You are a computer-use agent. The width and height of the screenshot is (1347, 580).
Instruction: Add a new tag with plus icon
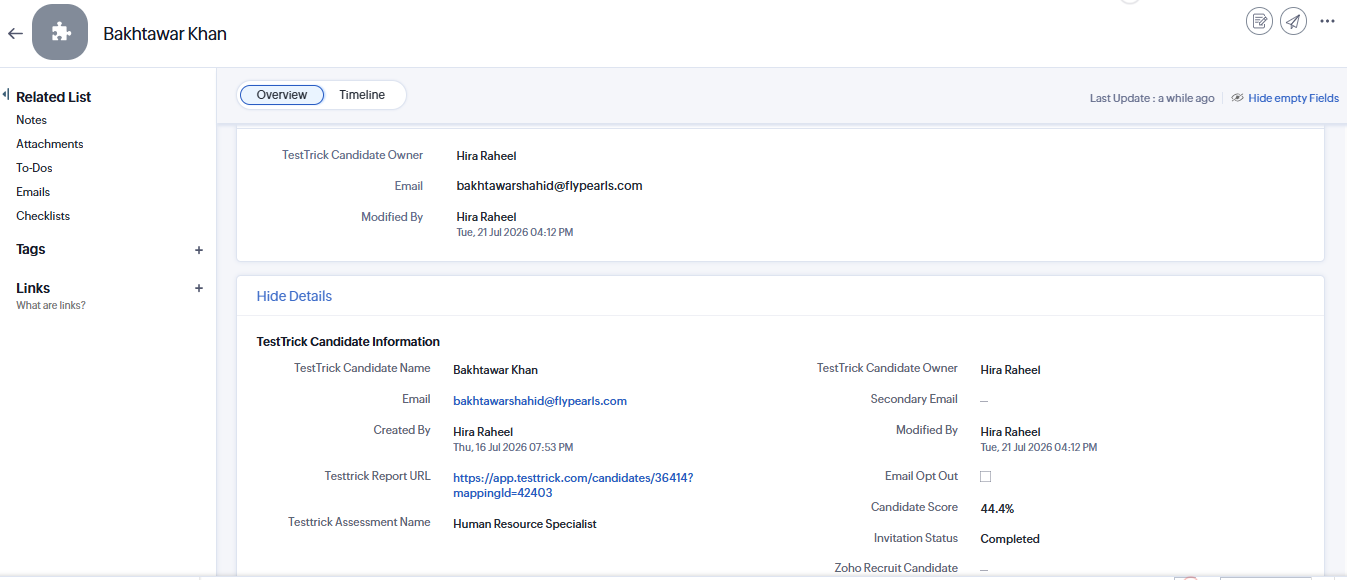198,250
